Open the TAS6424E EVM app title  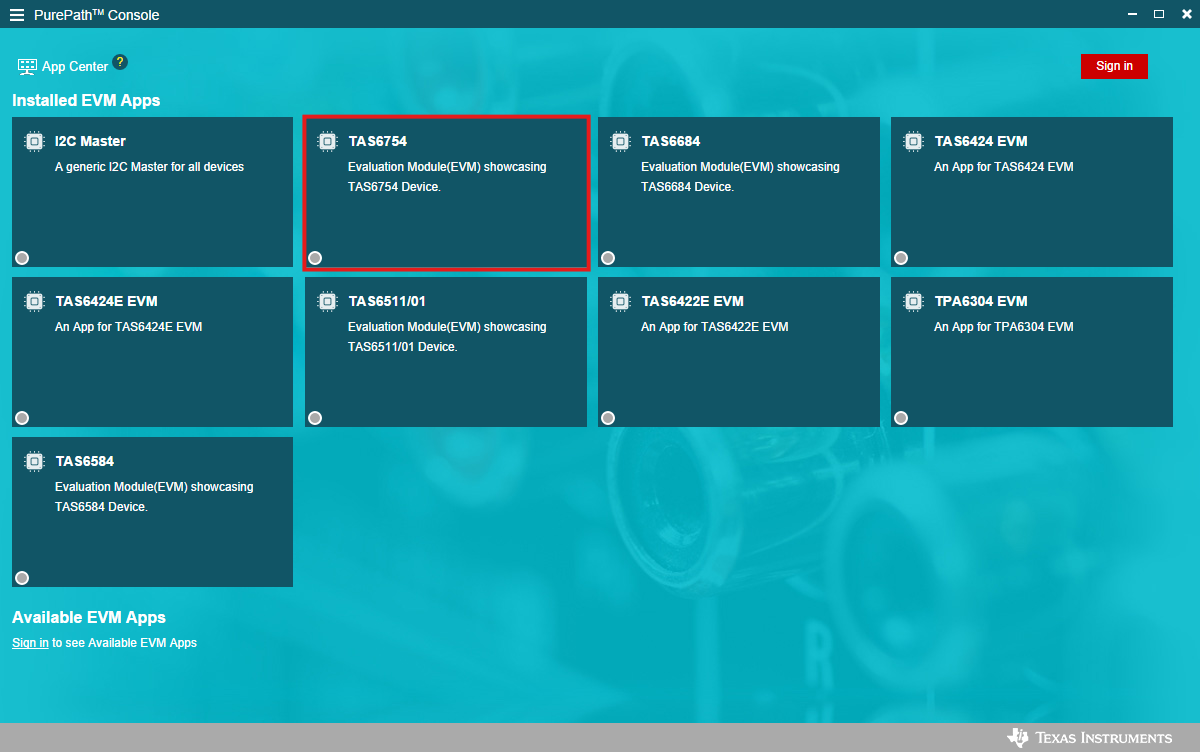point(106,301)
